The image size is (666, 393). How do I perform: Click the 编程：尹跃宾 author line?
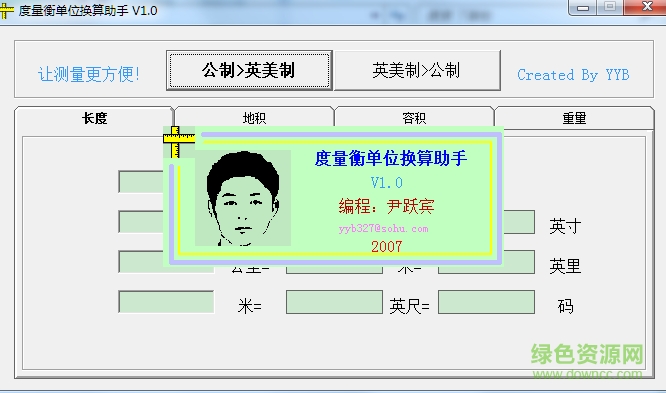pos(387,206)
